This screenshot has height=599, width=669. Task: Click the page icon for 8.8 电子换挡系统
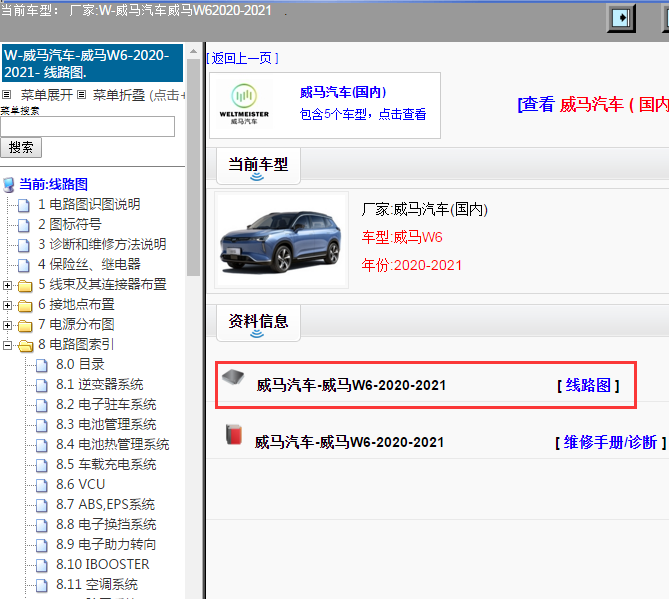coord(42,526)
